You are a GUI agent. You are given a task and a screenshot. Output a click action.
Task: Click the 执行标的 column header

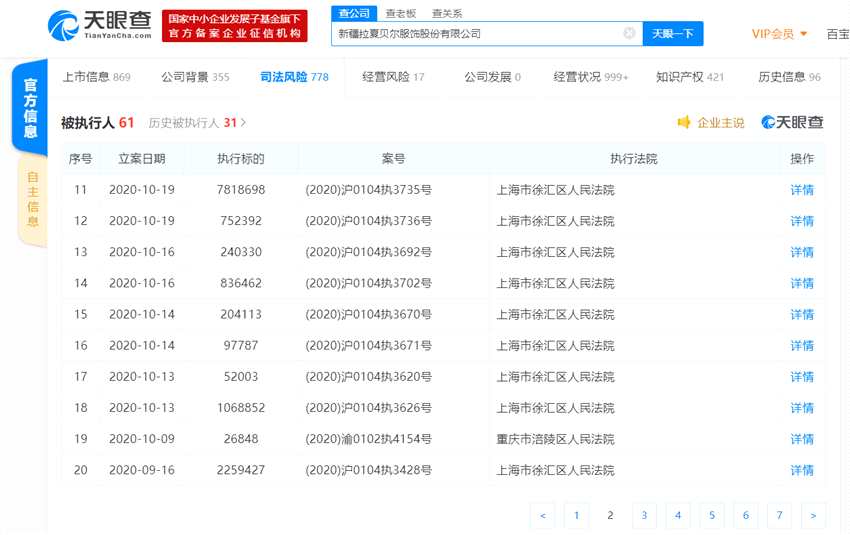[x=241, y=159]
